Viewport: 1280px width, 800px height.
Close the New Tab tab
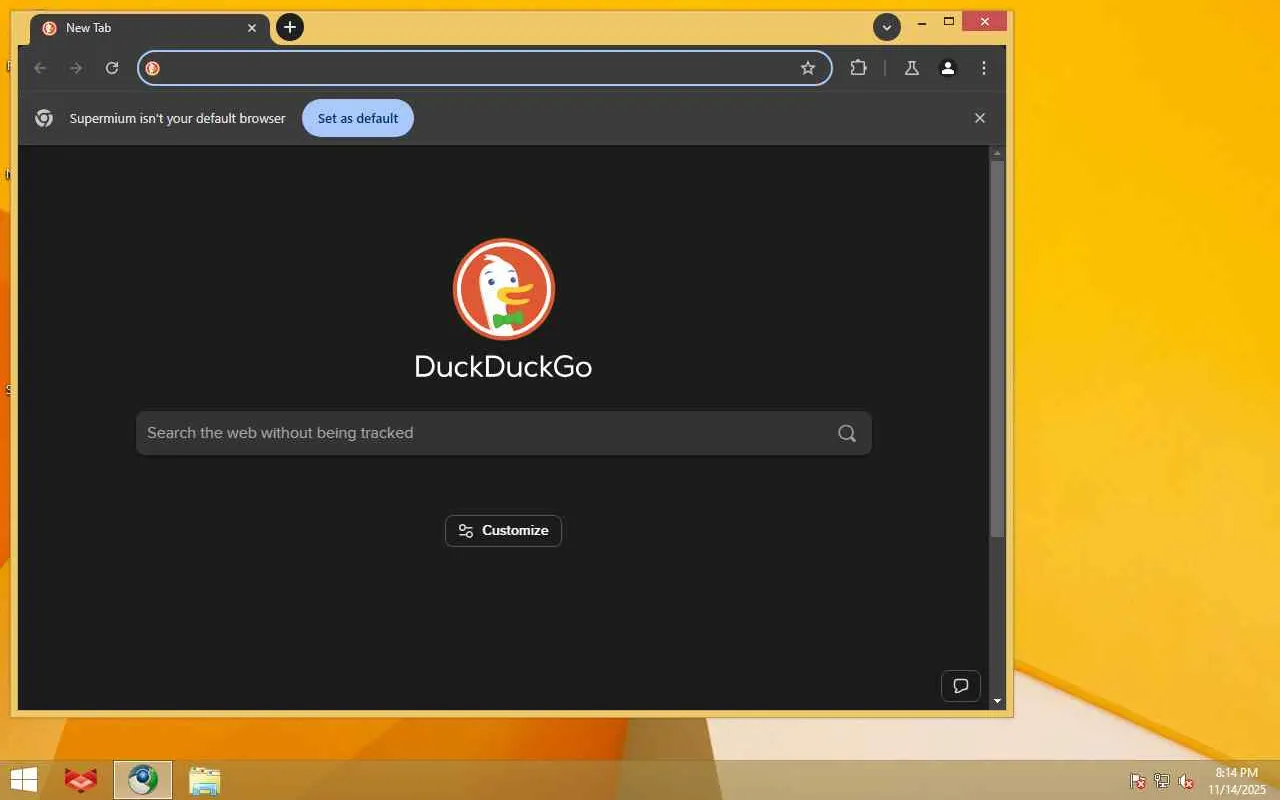pos(252,28)
